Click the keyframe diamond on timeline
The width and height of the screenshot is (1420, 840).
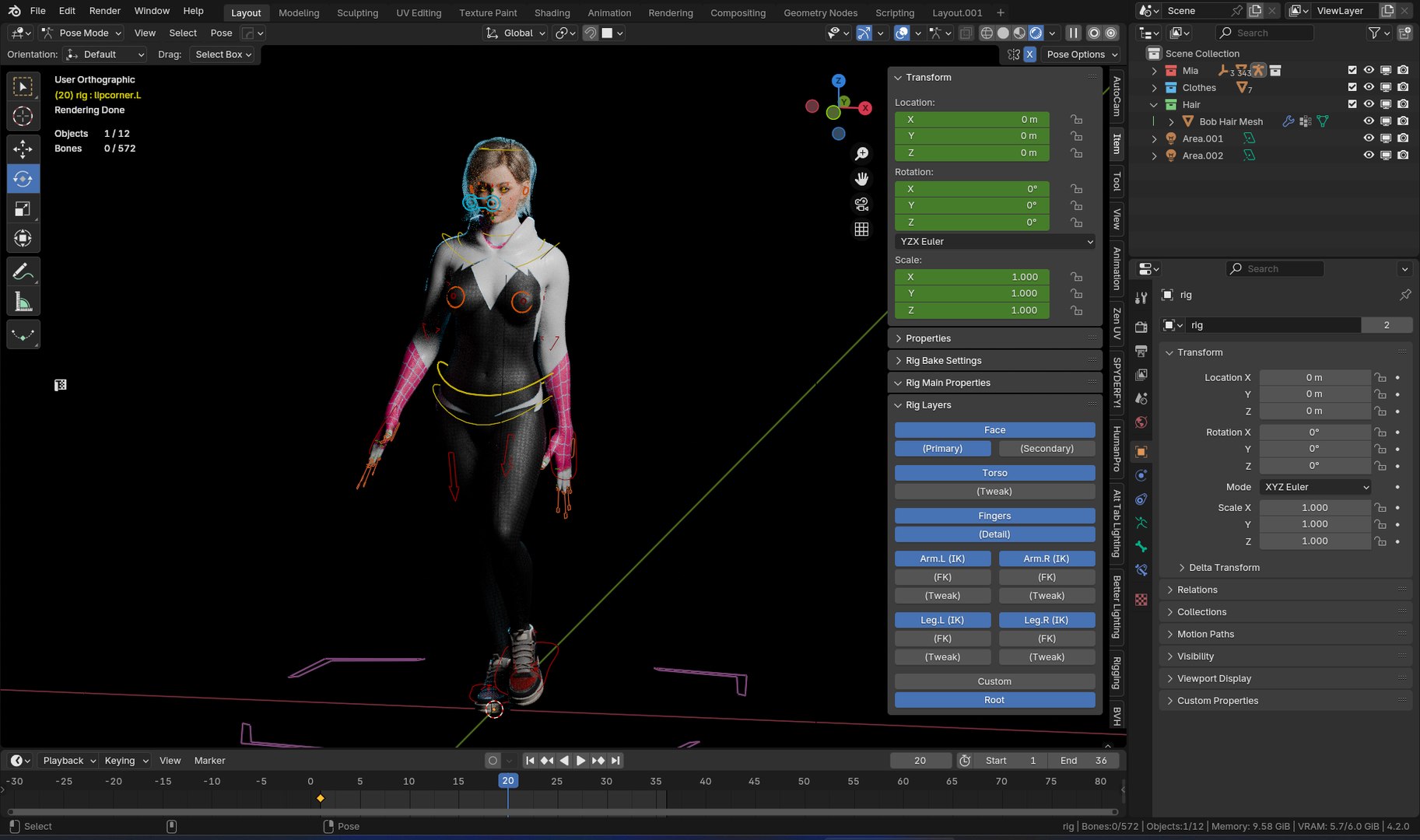[x=321, y=798]
